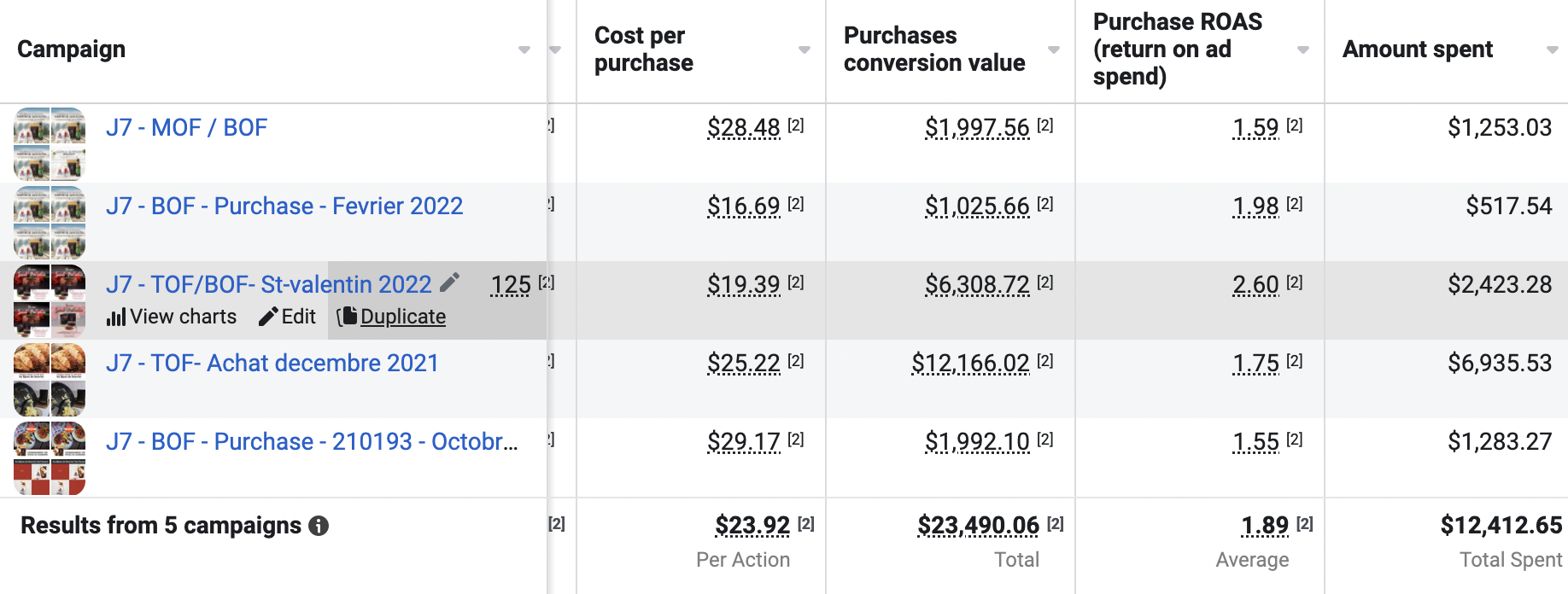
Task: Duplicate the St-valentin 2022 campaign
Action: click(x=392, y=317)
